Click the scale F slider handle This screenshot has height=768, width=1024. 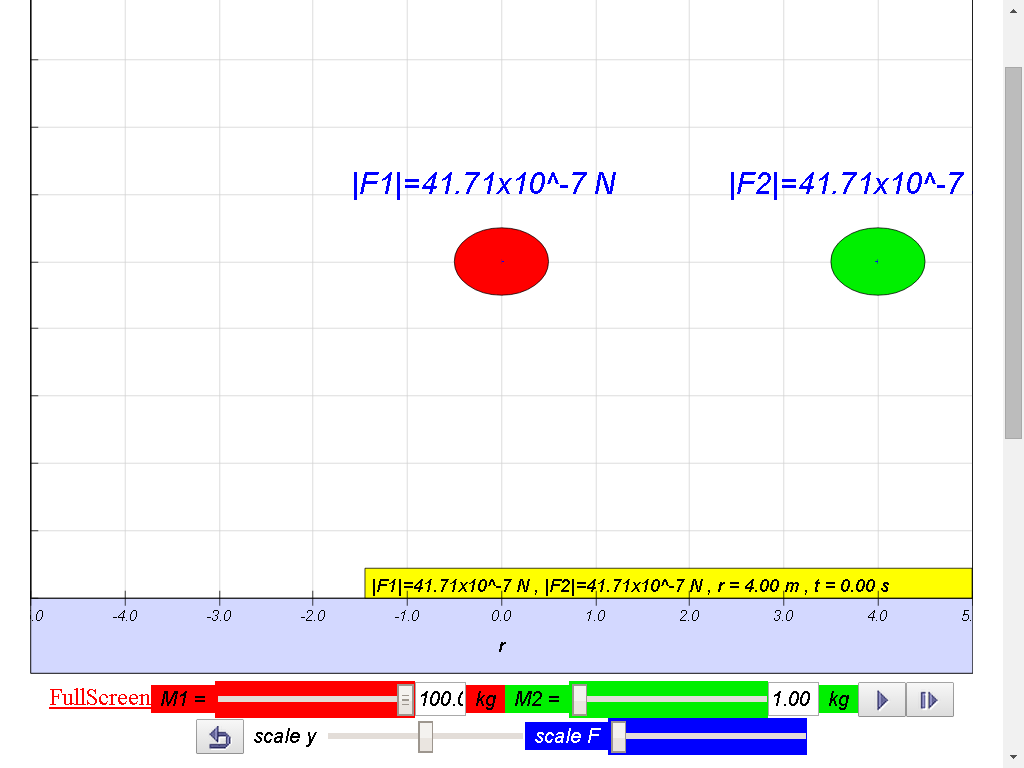click(x=618, y=737)
